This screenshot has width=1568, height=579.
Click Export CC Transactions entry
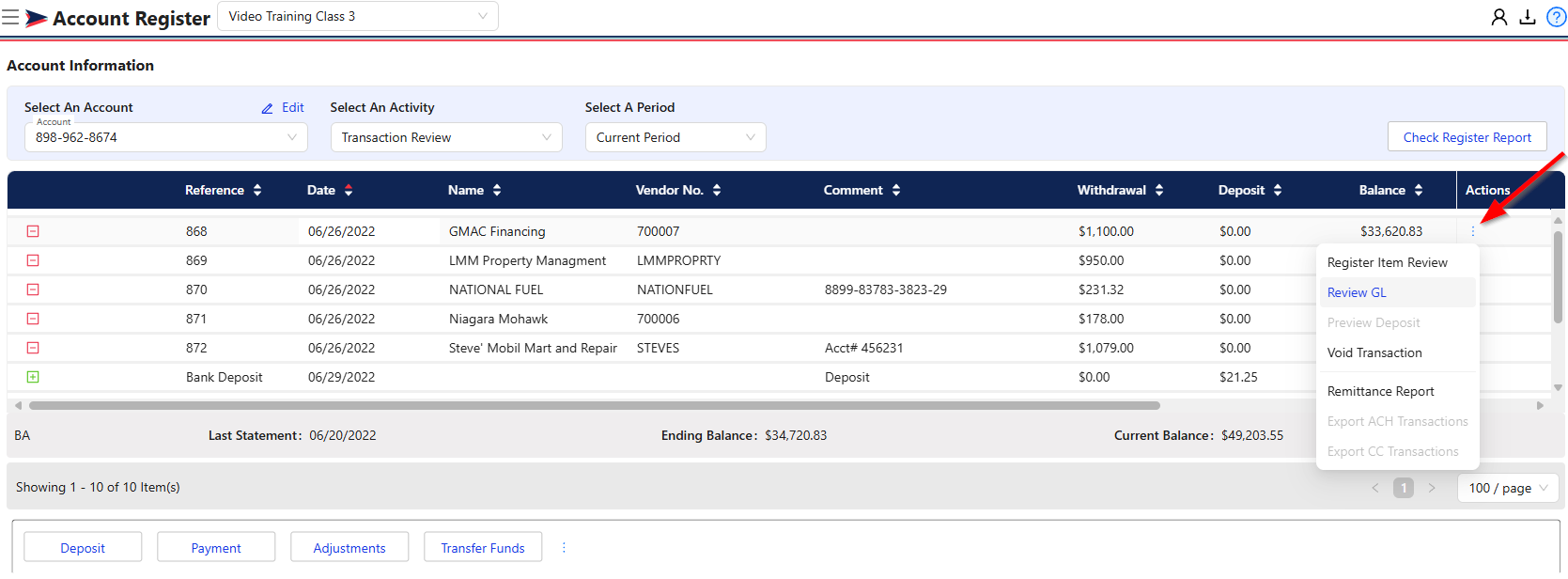point(1397,451)
